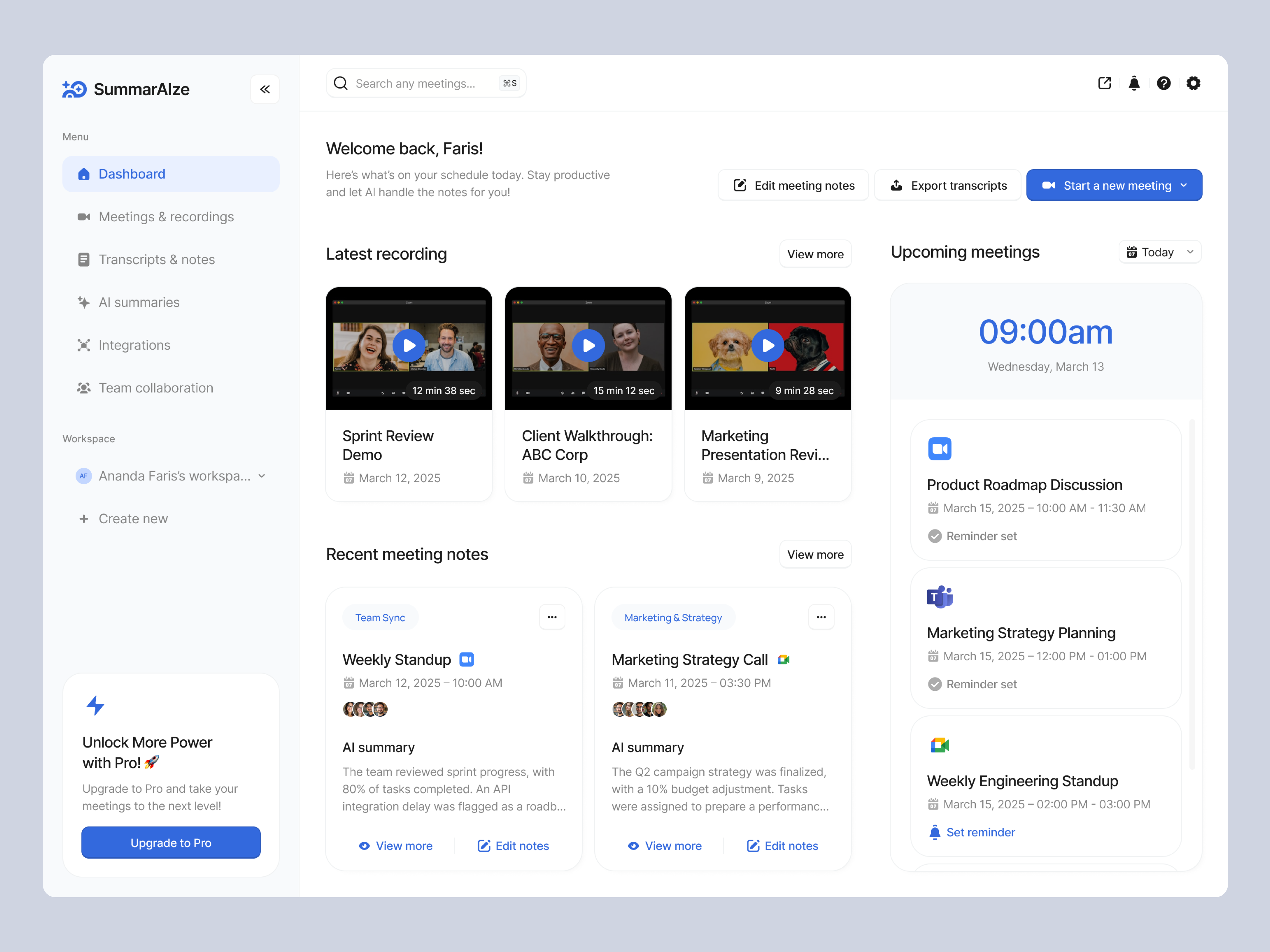Open the notifications bell

(x=1134, y=83)
